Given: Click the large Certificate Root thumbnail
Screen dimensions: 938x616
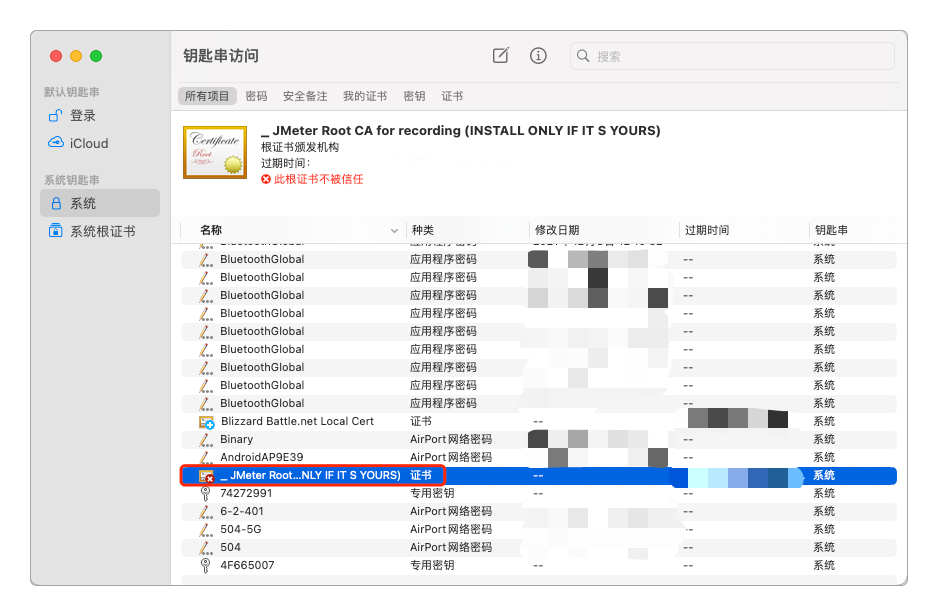Looking at the screenshot, I should pos(215,153).
